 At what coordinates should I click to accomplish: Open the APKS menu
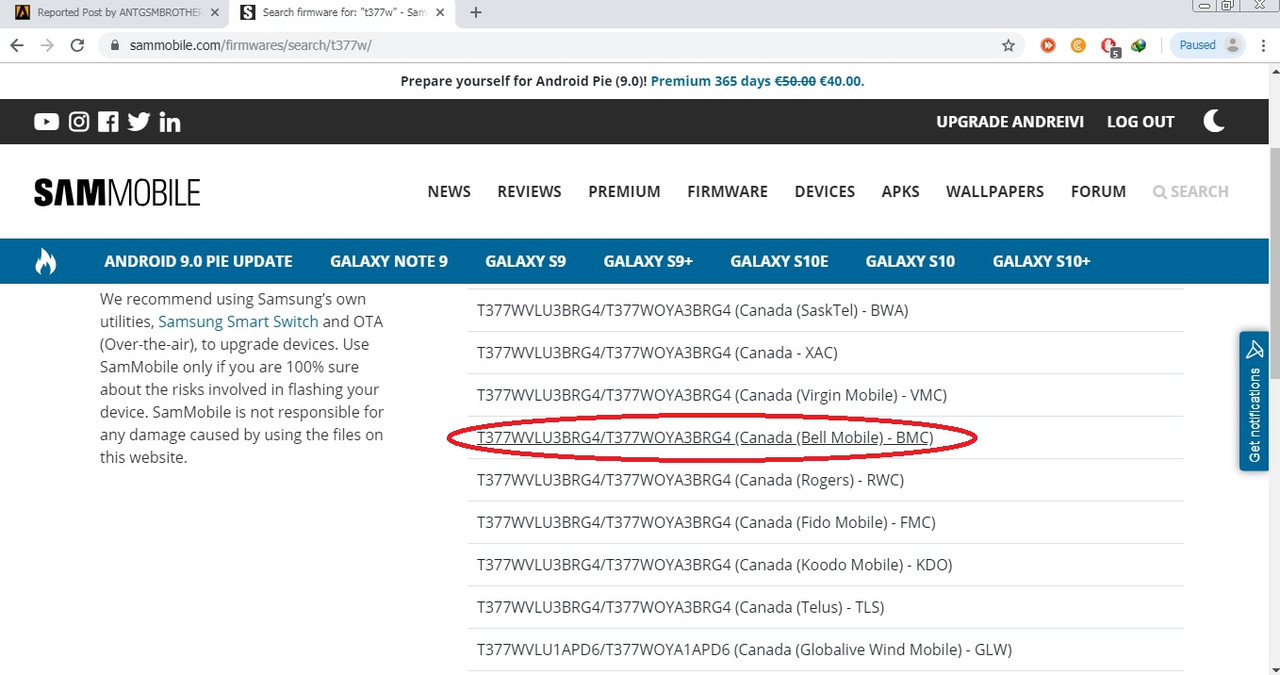tap(901, 192)
